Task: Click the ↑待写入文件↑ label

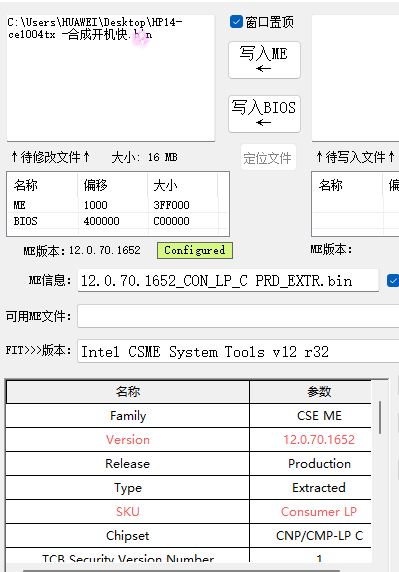Action: (355, 157)
